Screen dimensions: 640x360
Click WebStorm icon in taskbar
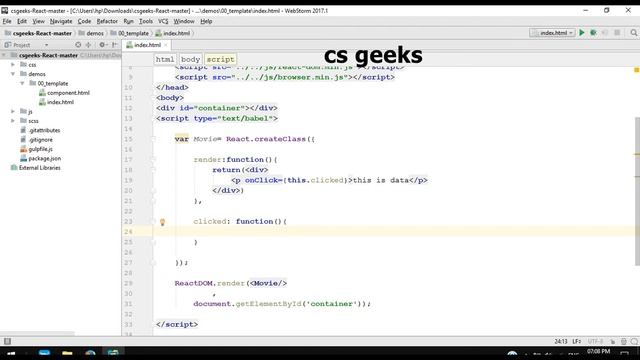coord(113,353)
